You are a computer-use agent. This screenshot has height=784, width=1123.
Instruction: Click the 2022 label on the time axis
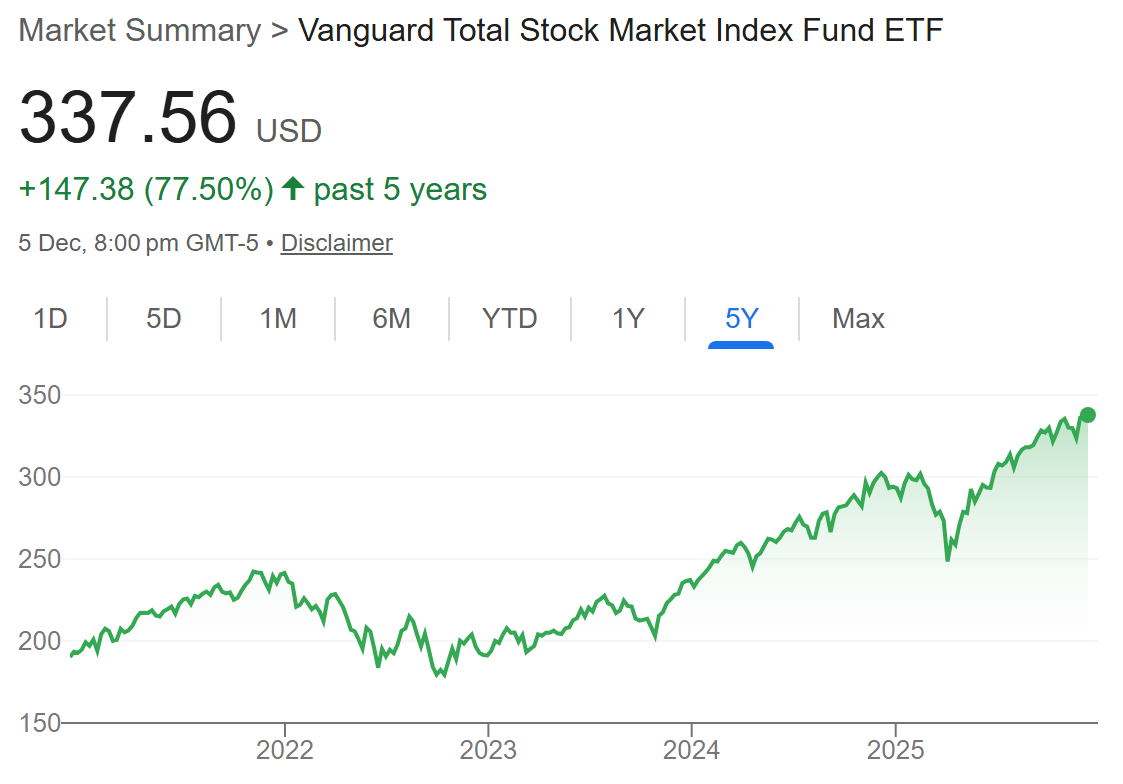(x=285, y=750)
